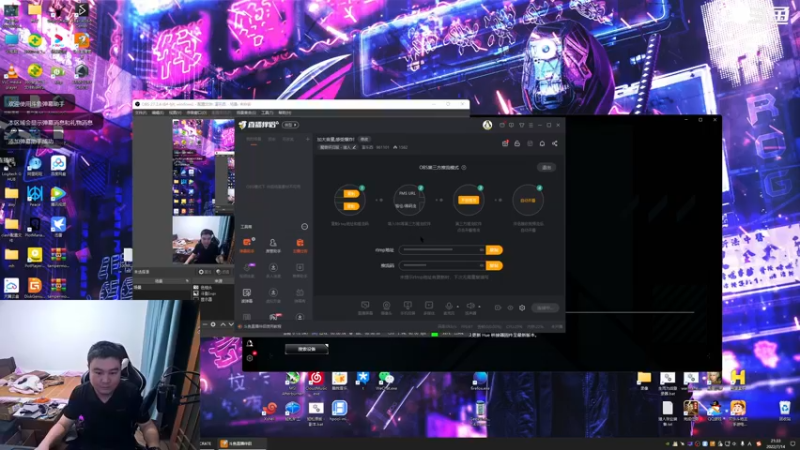Open the NetEase CloudMusic desktop icon

(316, 383)
